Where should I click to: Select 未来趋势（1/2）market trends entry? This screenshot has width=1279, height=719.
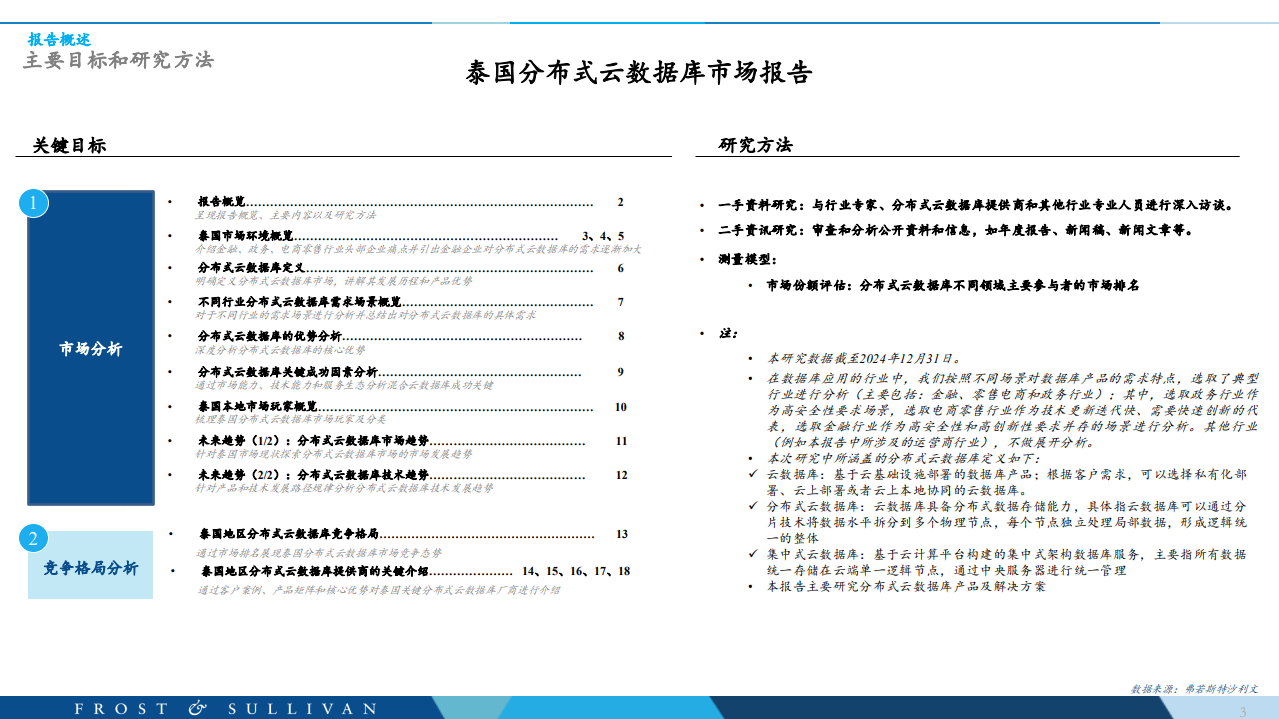[x=313, y=441]
